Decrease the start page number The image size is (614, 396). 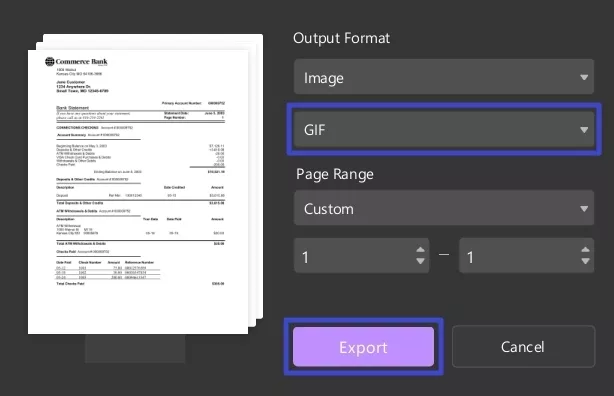pos(420,261)
